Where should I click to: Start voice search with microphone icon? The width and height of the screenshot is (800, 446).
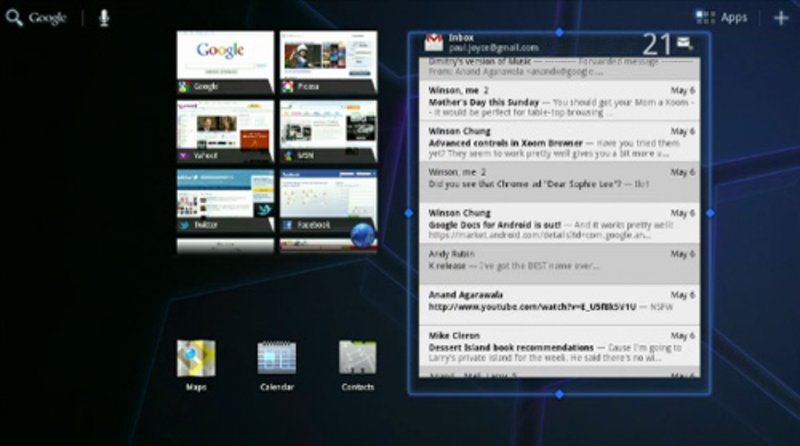click(104, 18)
